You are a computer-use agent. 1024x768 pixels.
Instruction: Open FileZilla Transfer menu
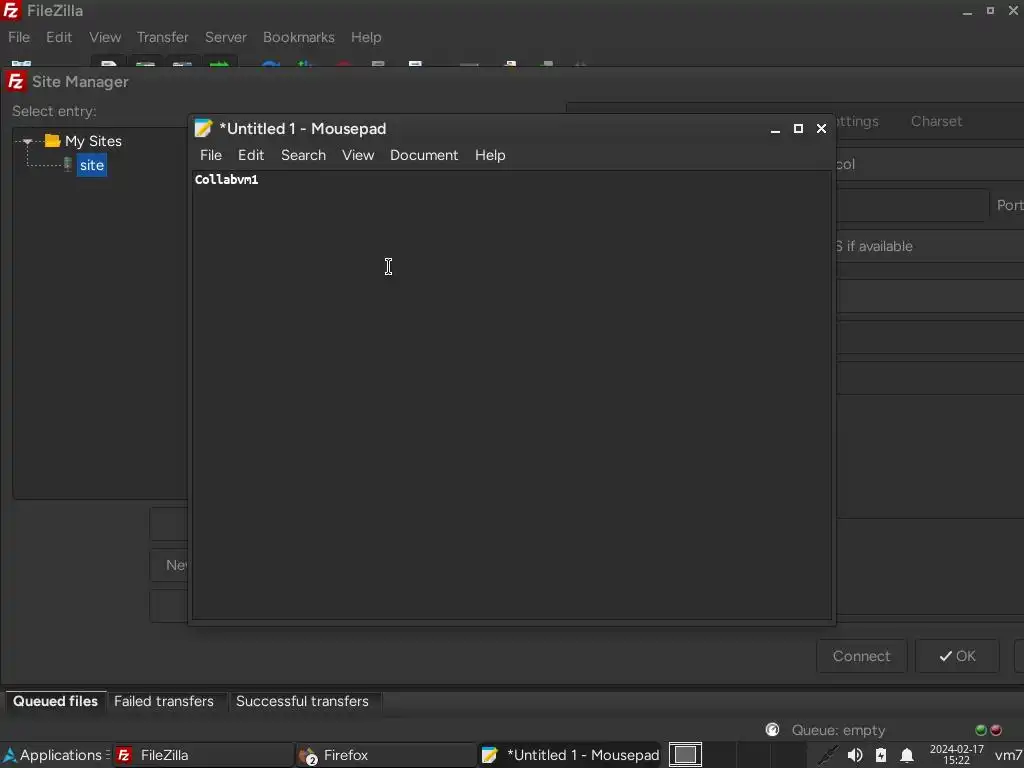pos(163,37)
